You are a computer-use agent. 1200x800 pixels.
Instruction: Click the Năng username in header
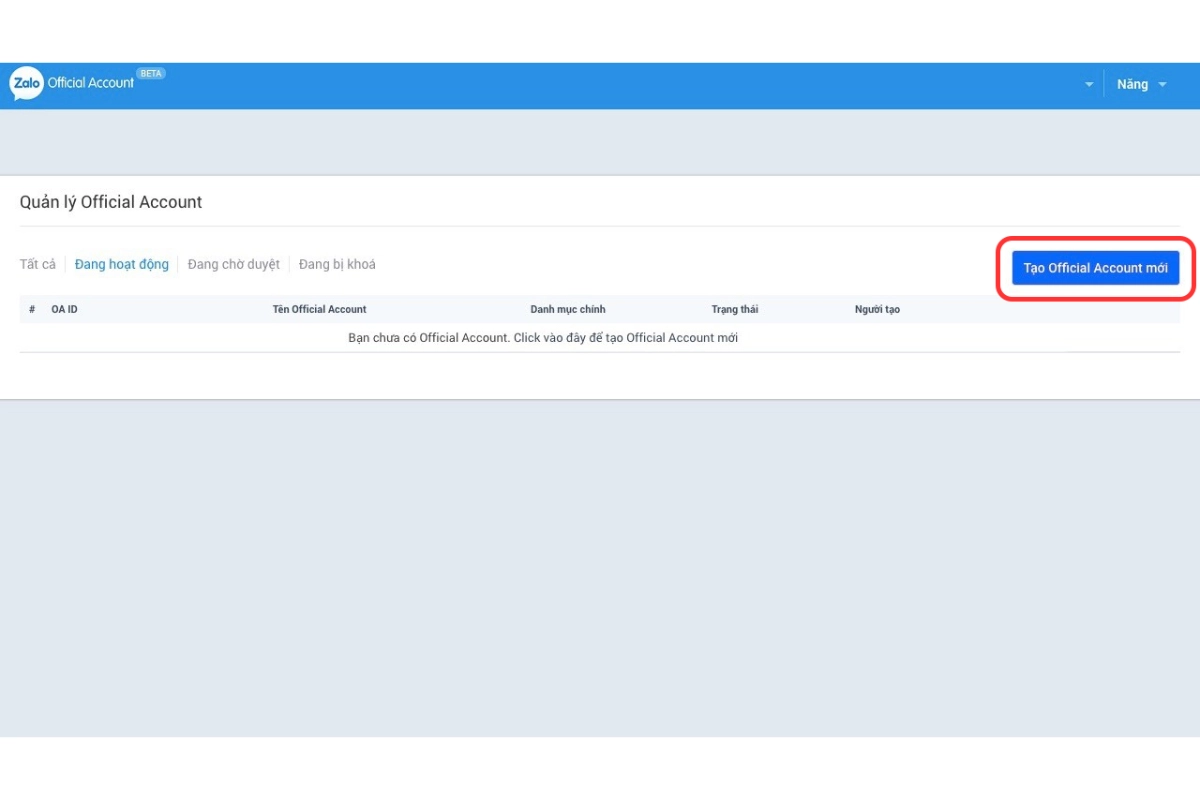pyautogui.click(x=1132, y=85)
